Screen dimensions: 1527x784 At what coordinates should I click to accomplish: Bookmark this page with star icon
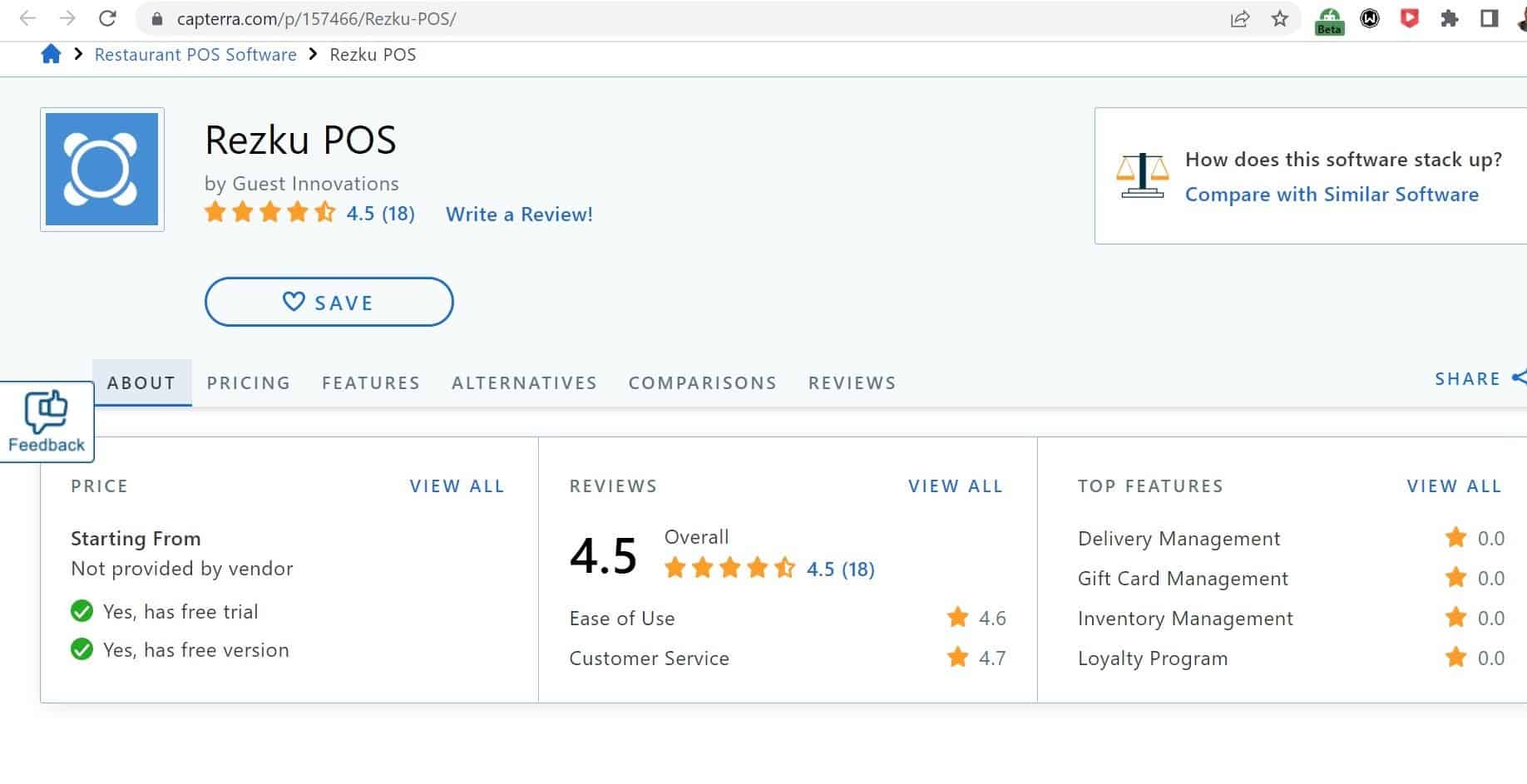pyautogui.click(x=1279, y=18)
